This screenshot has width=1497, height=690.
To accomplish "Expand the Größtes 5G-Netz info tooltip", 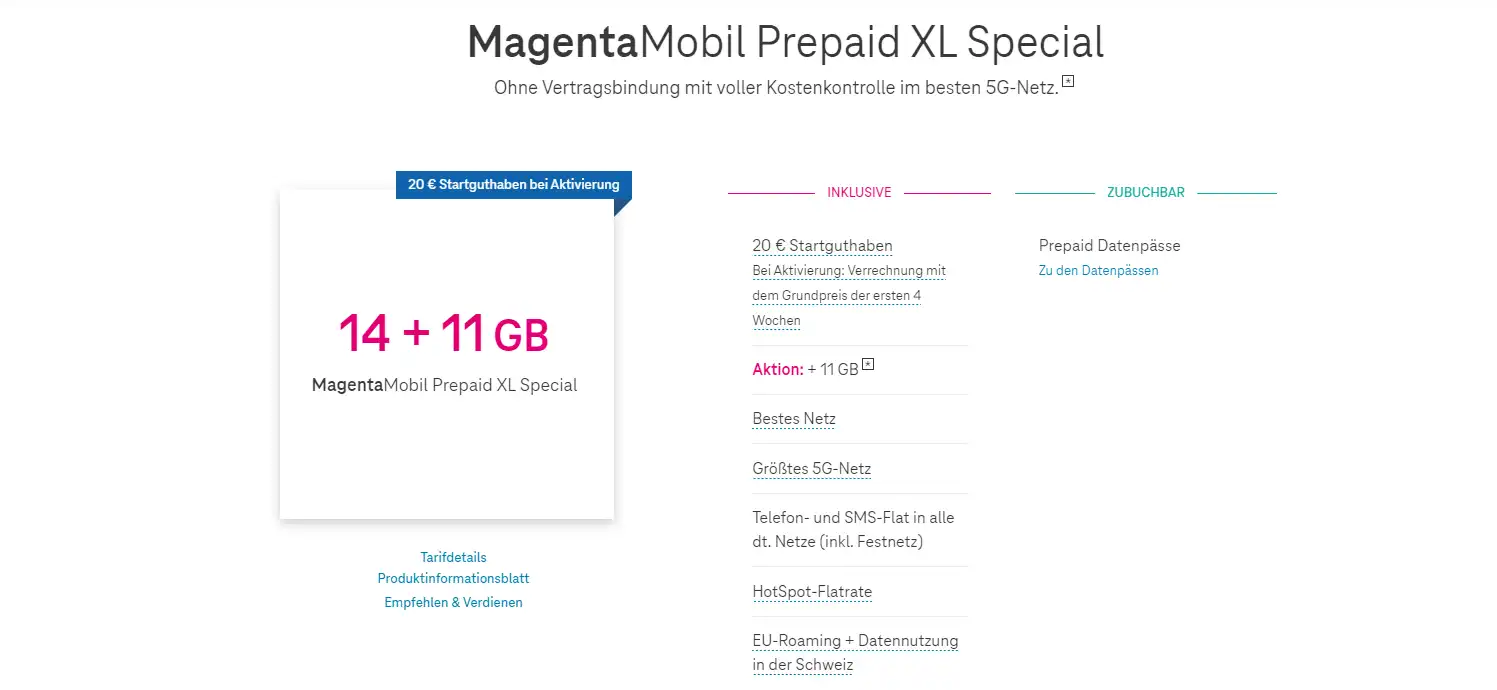I will (812, 469).
